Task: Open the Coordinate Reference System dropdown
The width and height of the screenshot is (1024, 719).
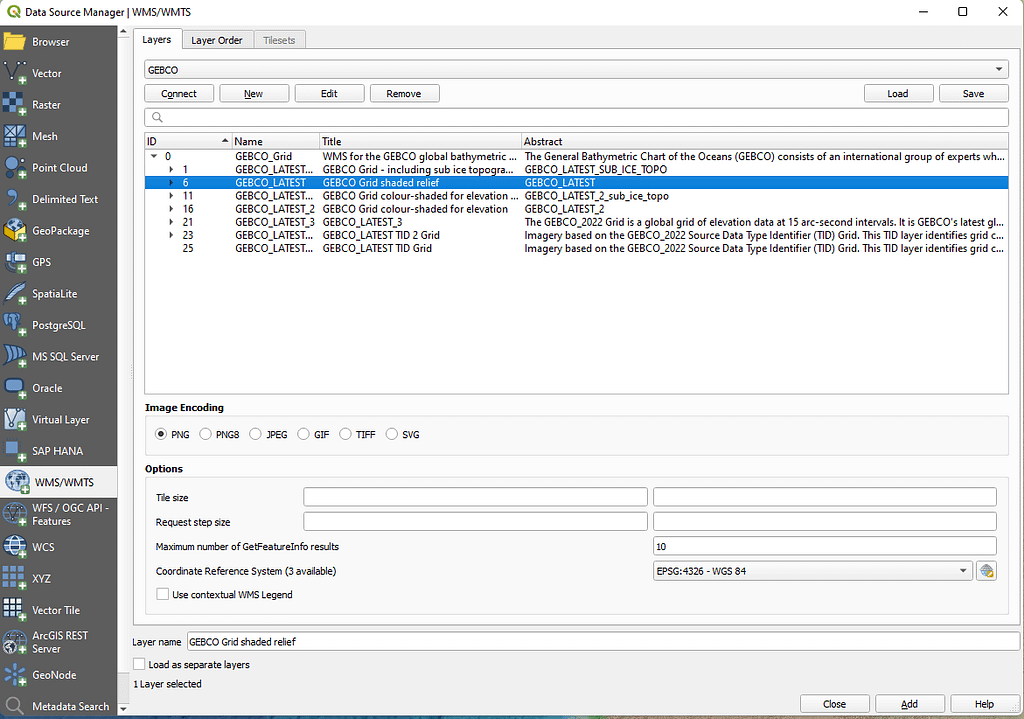Action: (811, 571)
